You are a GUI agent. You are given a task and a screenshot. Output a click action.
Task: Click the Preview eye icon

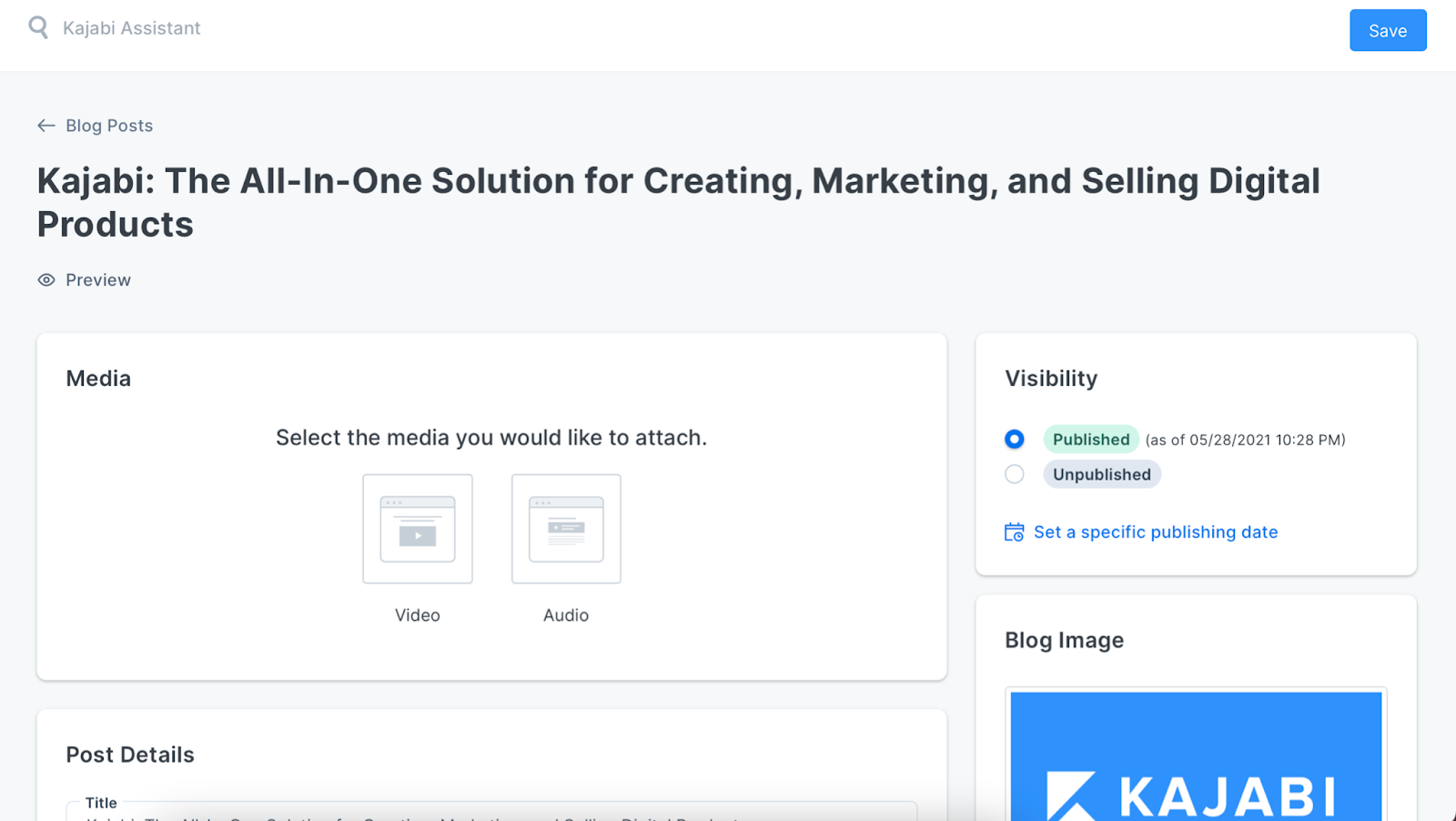46,280
